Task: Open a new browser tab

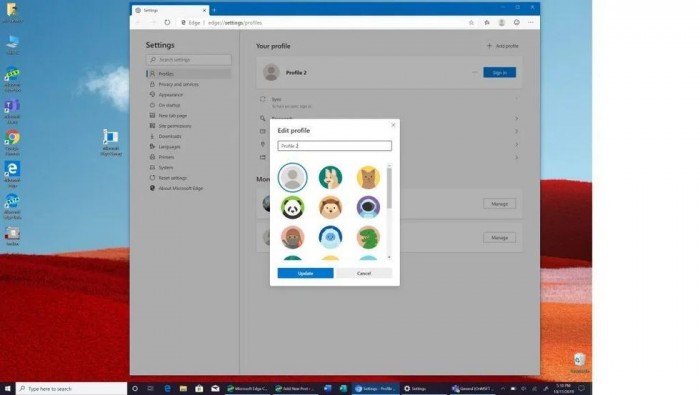Action: [x=215, y=10]
